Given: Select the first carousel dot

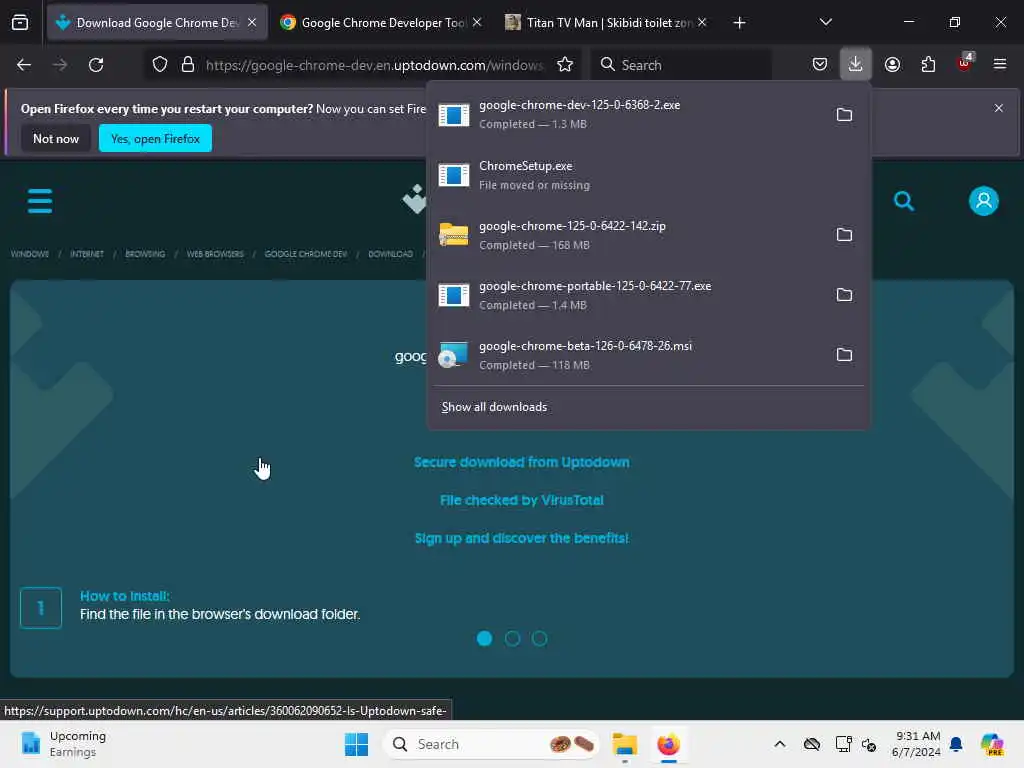Looking at the screenshot, I should point(485,639).
